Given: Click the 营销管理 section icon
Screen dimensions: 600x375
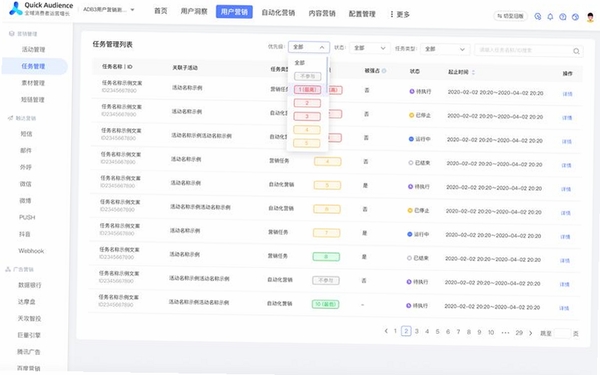Looking at the screenshot, I should pos(11,34).
